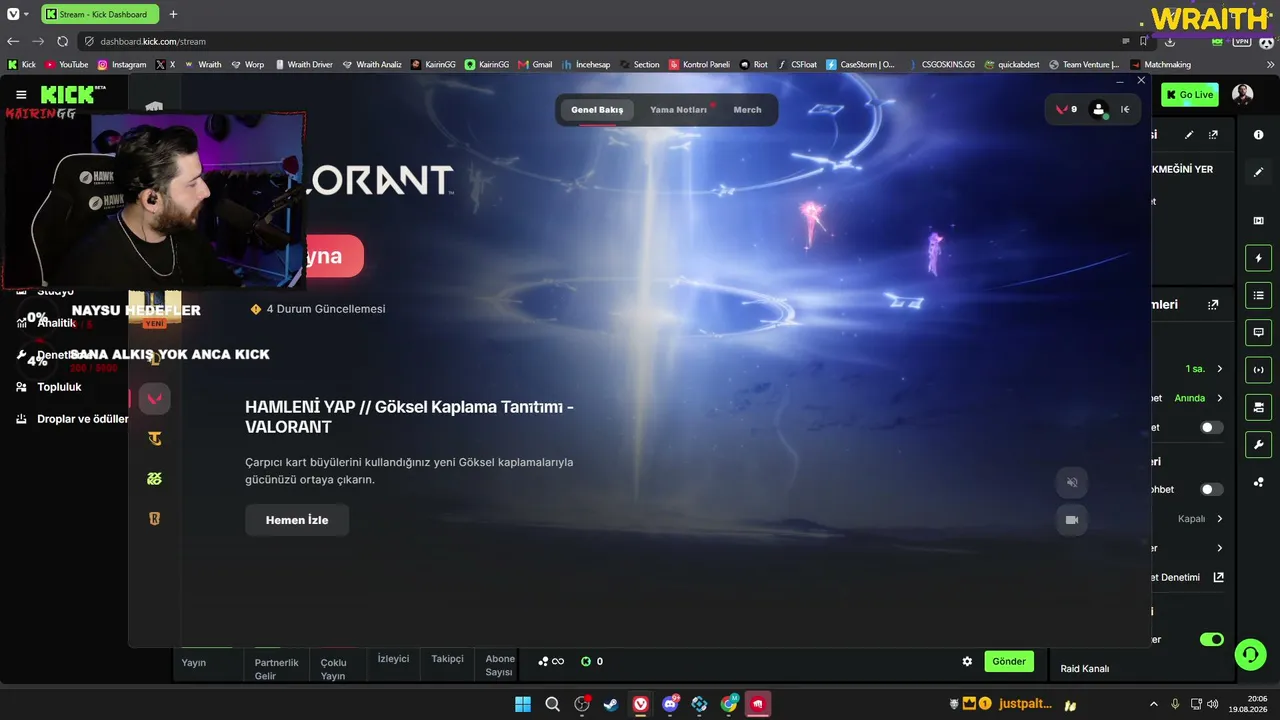Viewport: 1280px width, 720px height.
Task: Open the 4 Durum Güncellemesi status link
Action: tap(318, 309)
